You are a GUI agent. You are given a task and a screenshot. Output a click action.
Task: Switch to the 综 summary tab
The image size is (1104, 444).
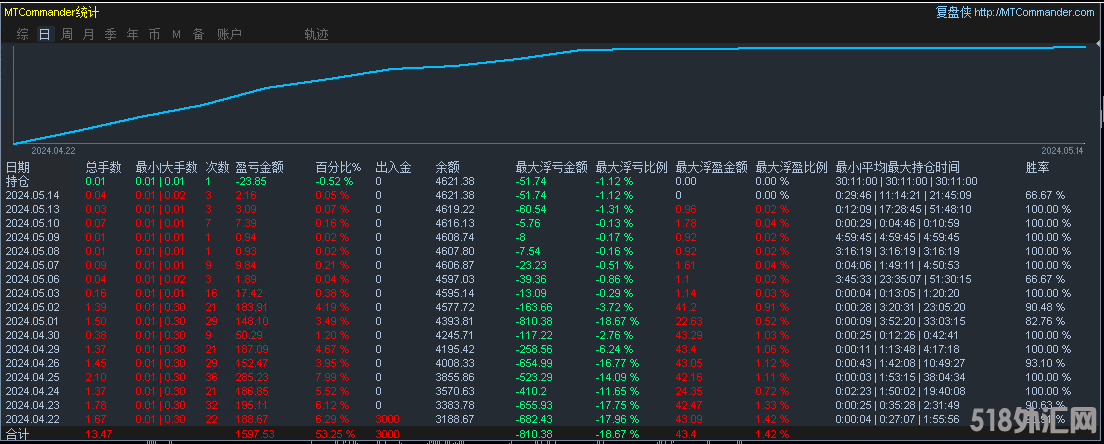(x=22, y=34)
